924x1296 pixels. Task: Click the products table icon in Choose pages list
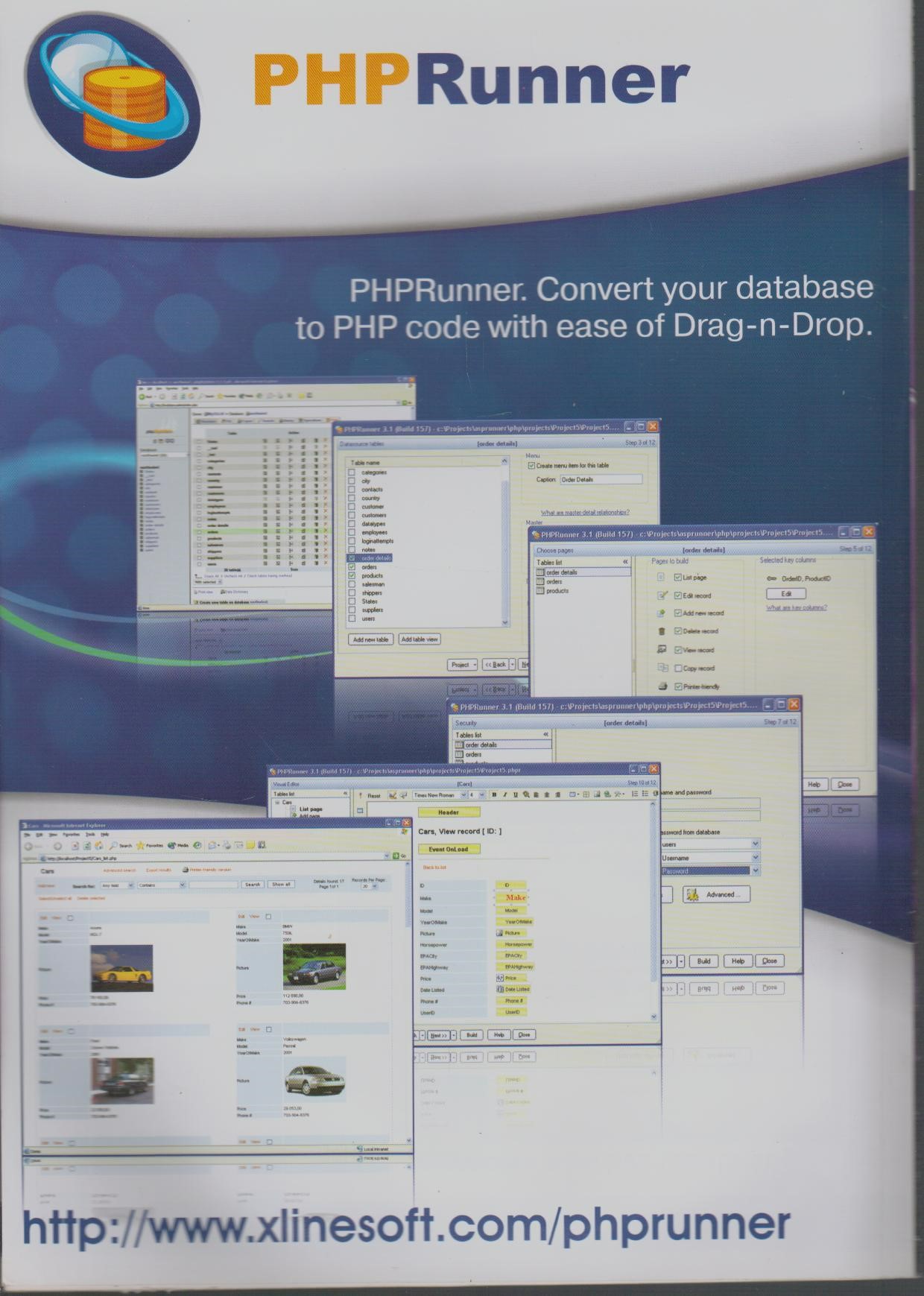[x=540, y=590]
